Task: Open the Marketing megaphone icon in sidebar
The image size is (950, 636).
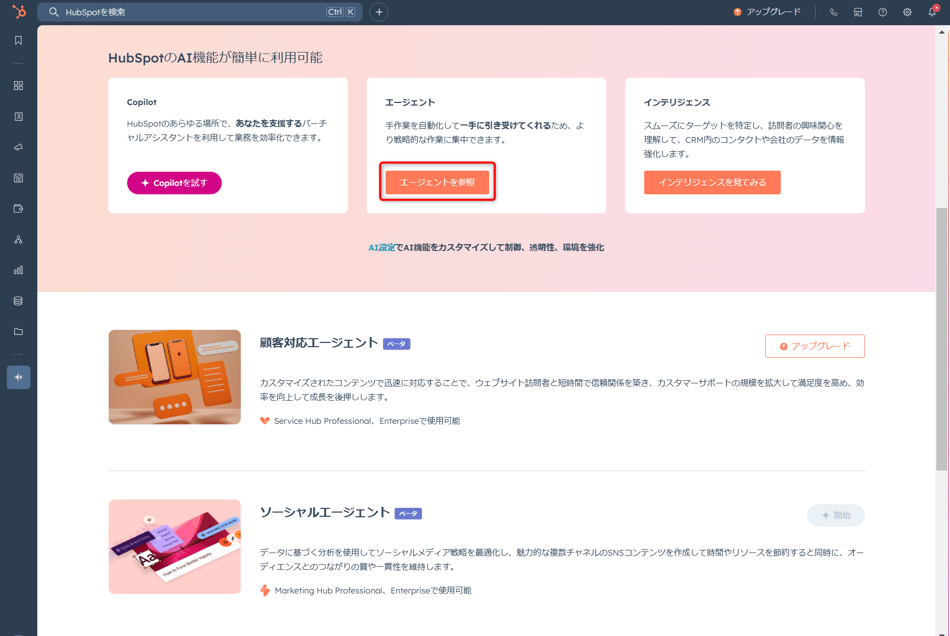Action: (x=18, y=147)
